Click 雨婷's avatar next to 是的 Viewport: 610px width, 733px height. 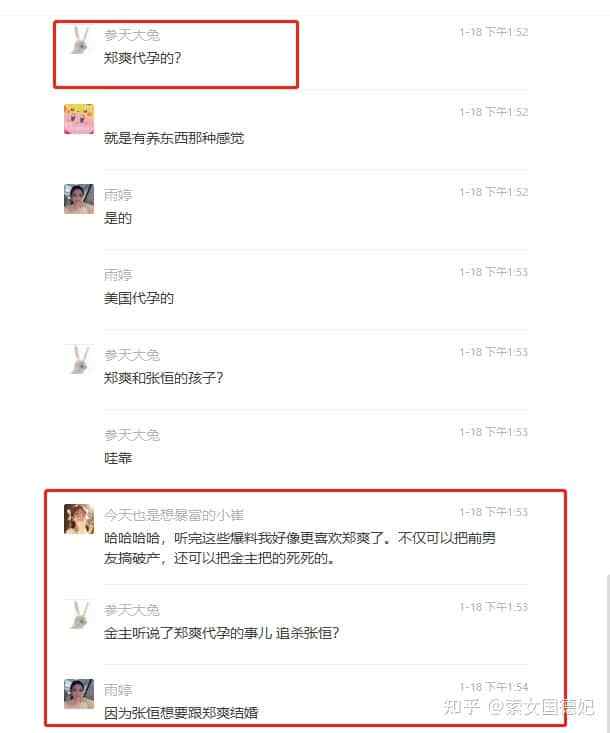(x=79, y=199)
